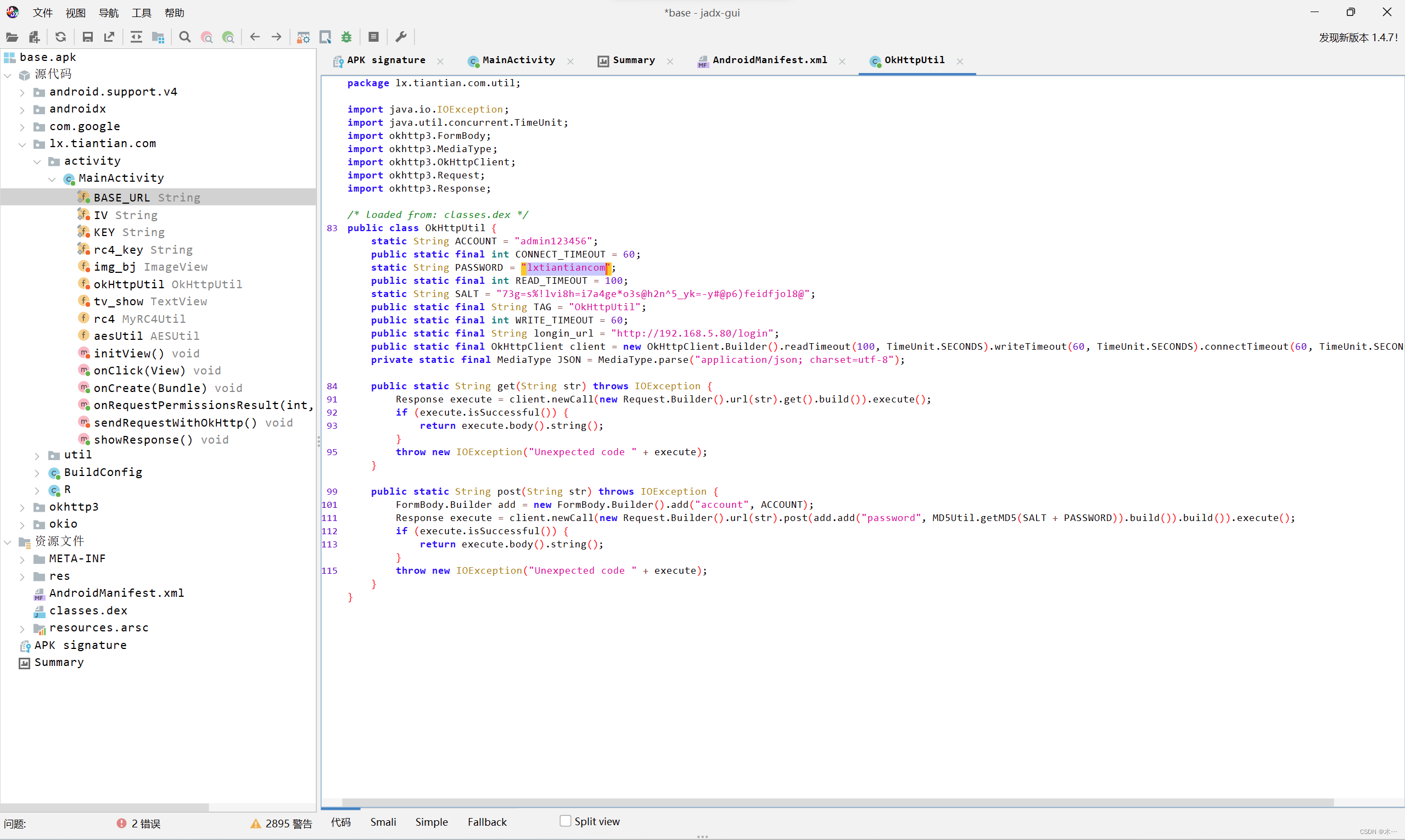This screenshot has height=840, width=1405.
Task: Select rc4_key String field in tree
Action: click(143, 250)
